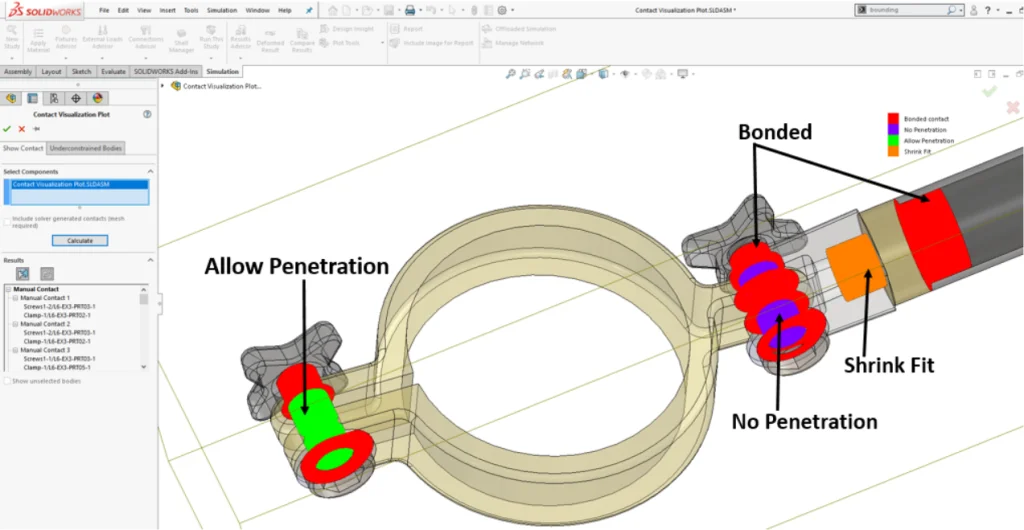Click the Open document icon
The image size is (1024, 530).
(366, 10)
